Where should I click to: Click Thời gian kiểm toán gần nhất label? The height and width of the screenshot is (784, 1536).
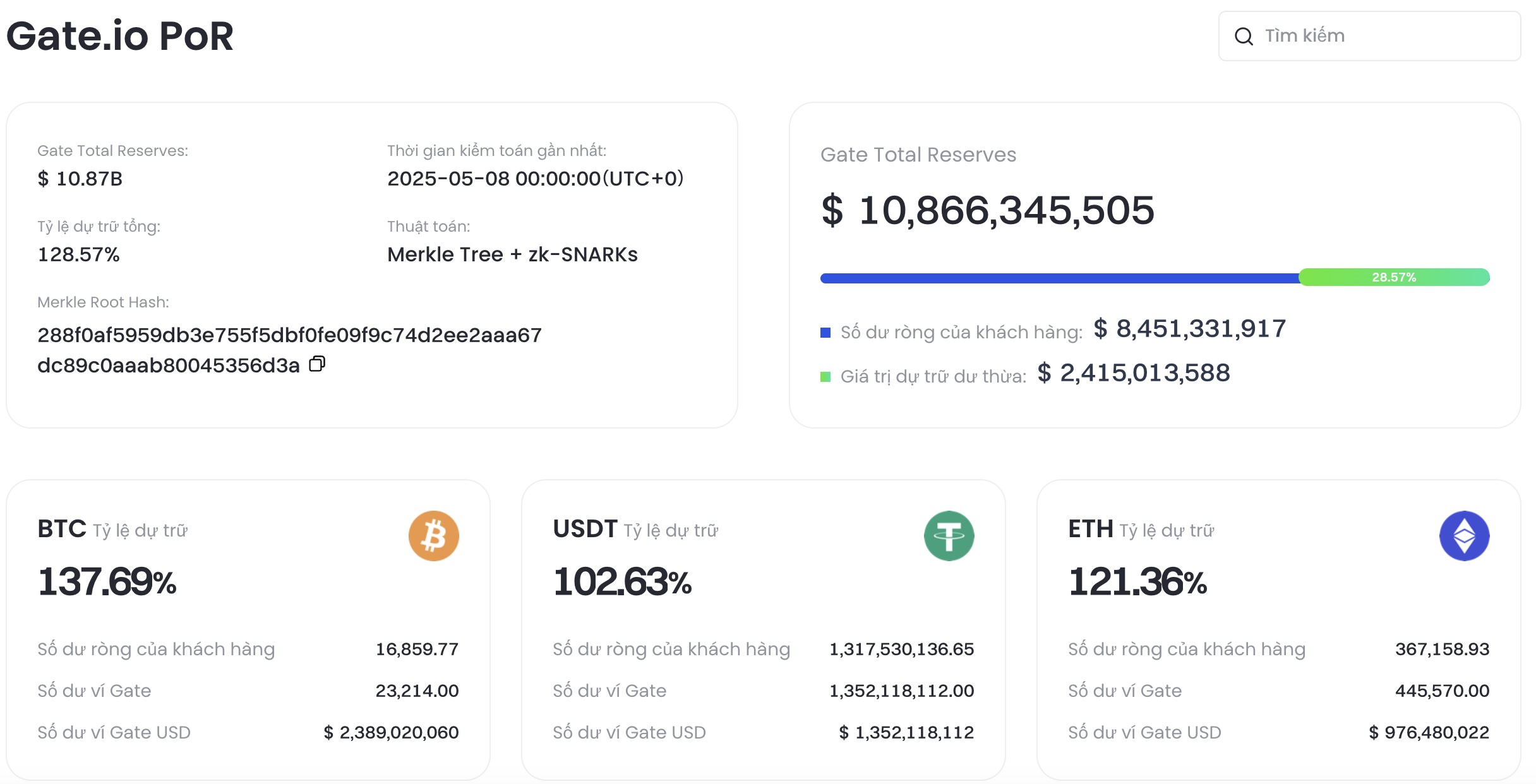click(x=497, y=151)
